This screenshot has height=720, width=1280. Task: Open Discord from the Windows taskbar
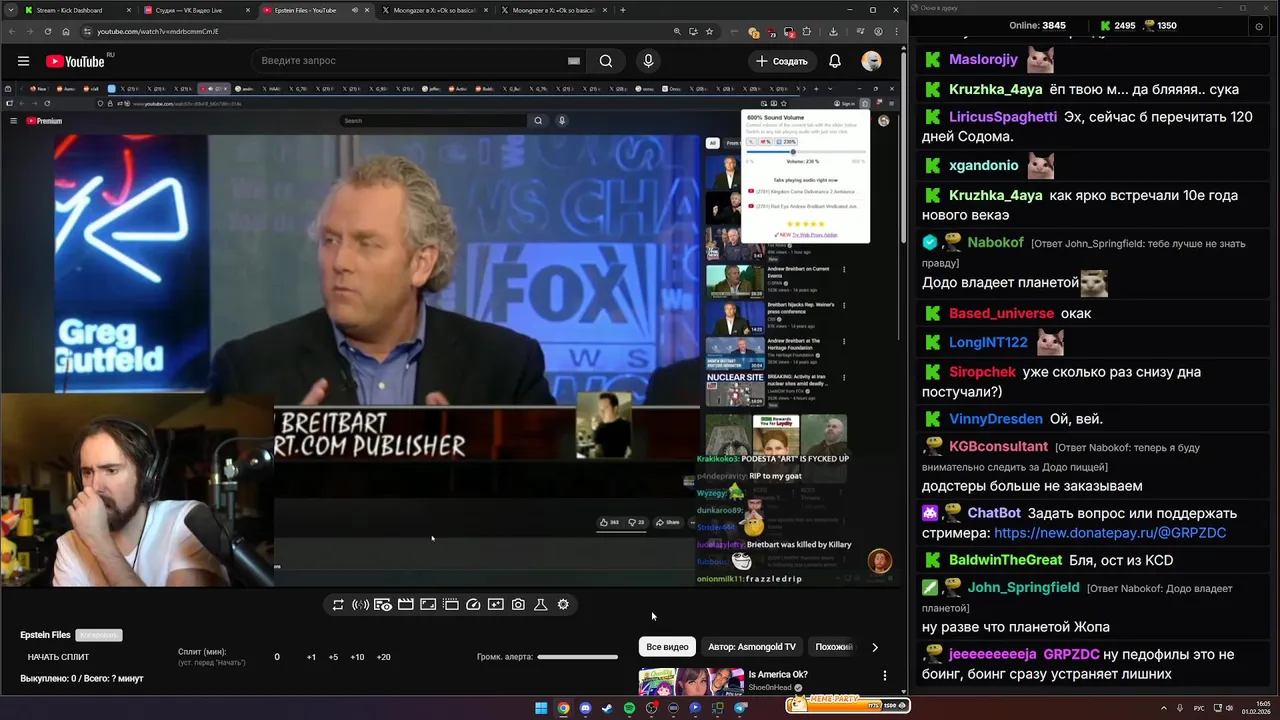pyautogui.click(x=585, y=708)
